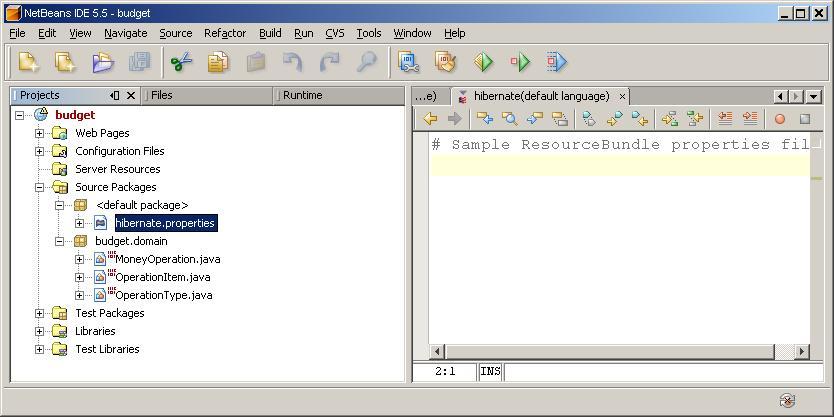Click the INS insert mode indicator
Viewport: 834px width, 417px height.
pos(490,371)
